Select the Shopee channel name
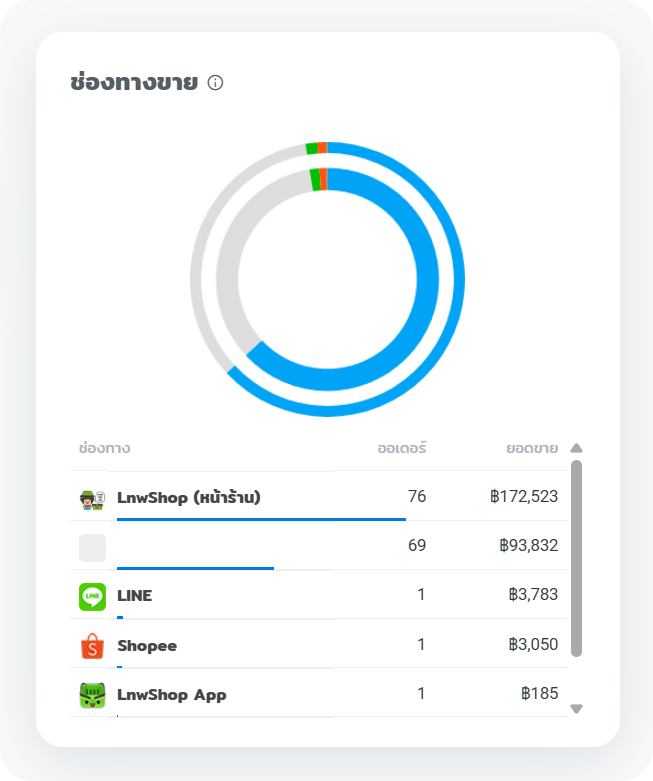This screenshot has height=781, width=653. click(x=147, y=646)
